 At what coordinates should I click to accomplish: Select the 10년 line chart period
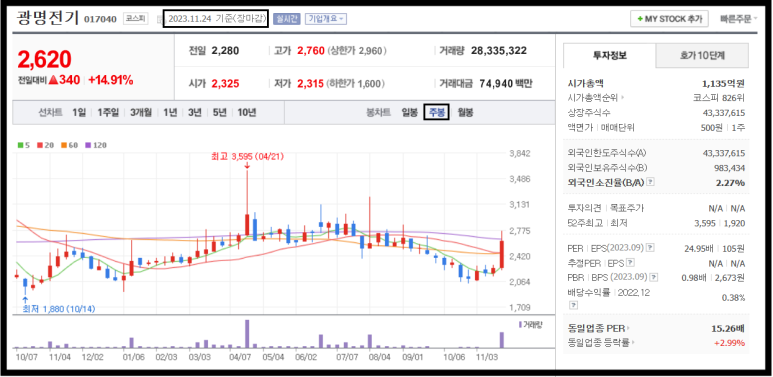point(246,112)
